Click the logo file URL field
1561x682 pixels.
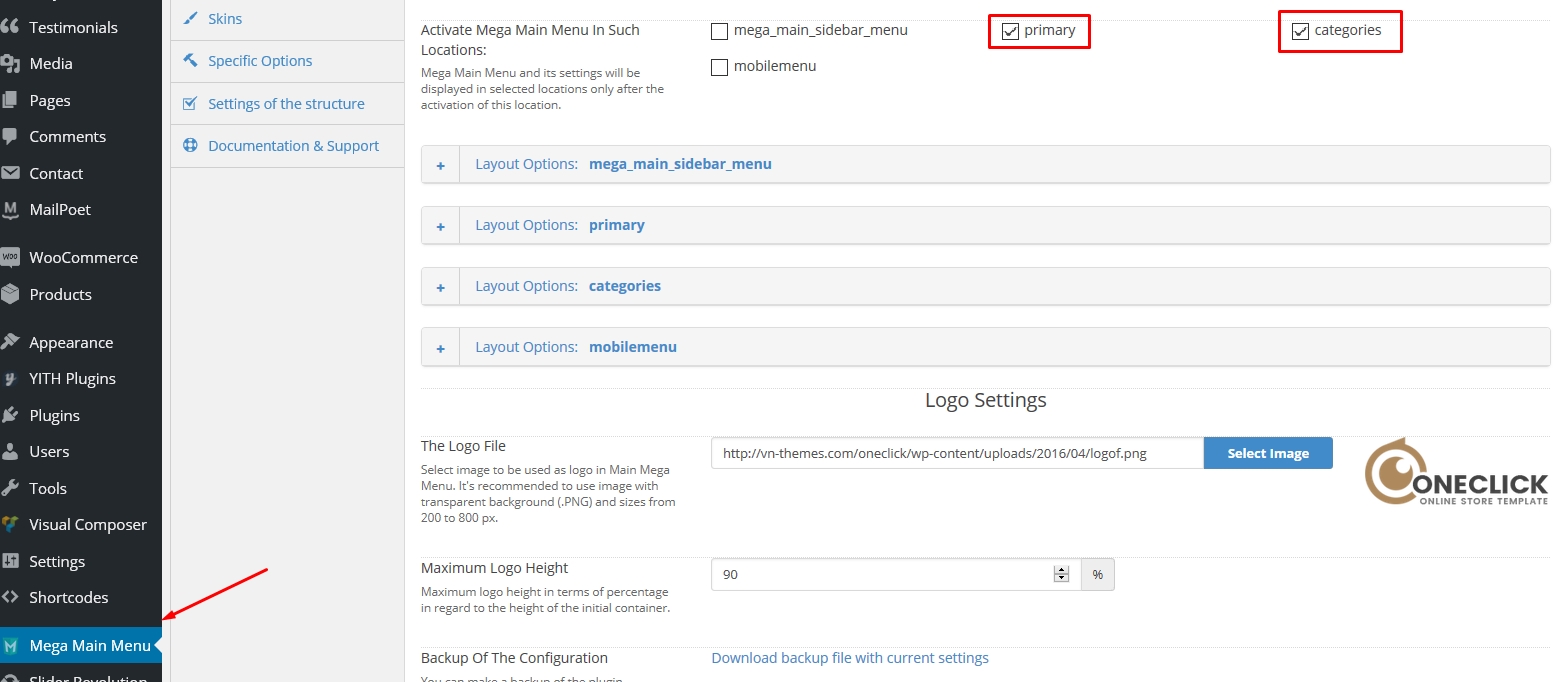956,453
